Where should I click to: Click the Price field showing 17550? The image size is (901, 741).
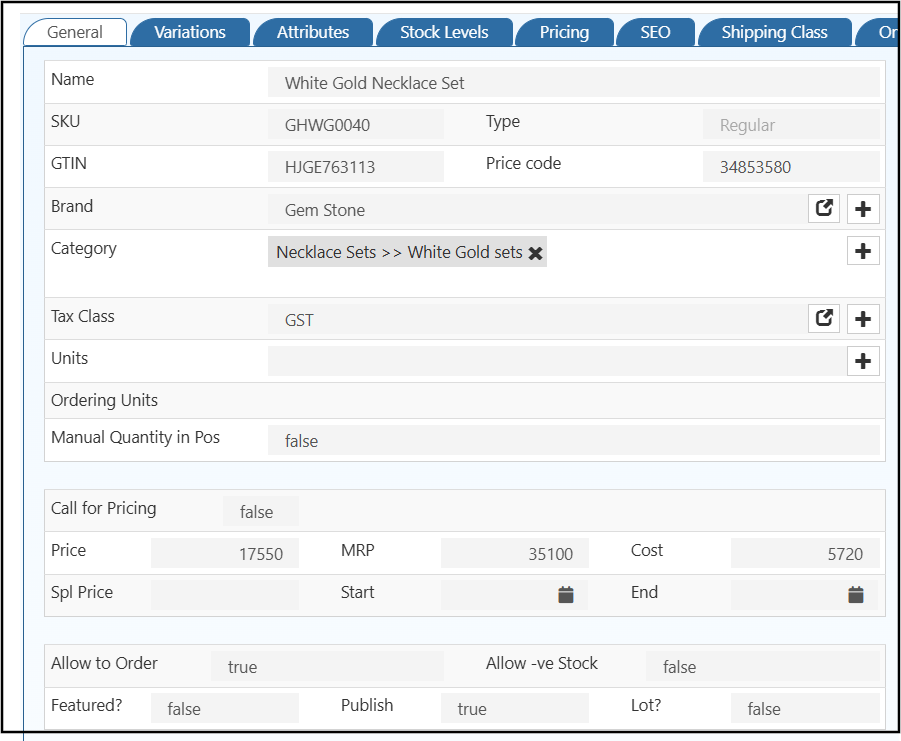(x=224, y=553)
